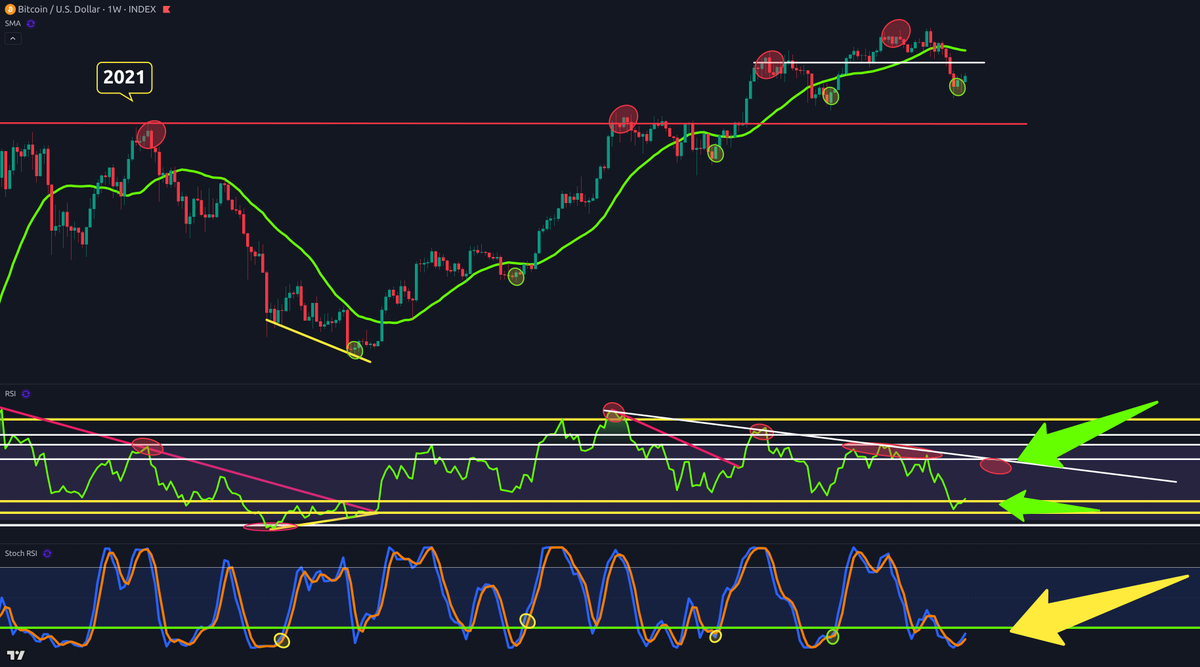Select the 2021 callout annotation
Screen dimensions: 1200x667
pyautogui.click(x=125, y=76)
